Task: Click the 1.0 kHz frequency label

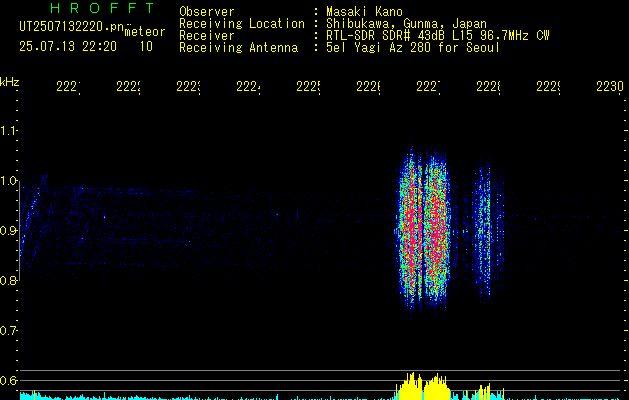Action: click(9, 180)
